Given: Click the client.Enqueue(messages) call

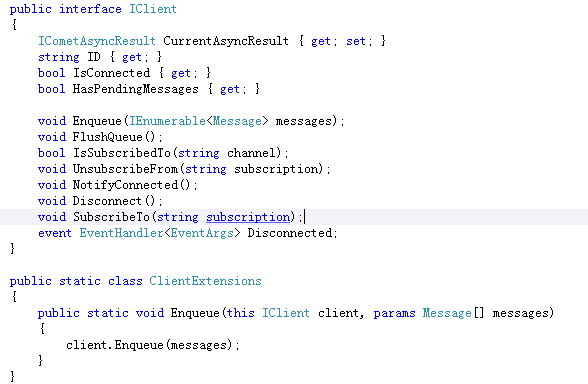Looking at the screenshot, I should pyautogui.click(x=152, y=345).
